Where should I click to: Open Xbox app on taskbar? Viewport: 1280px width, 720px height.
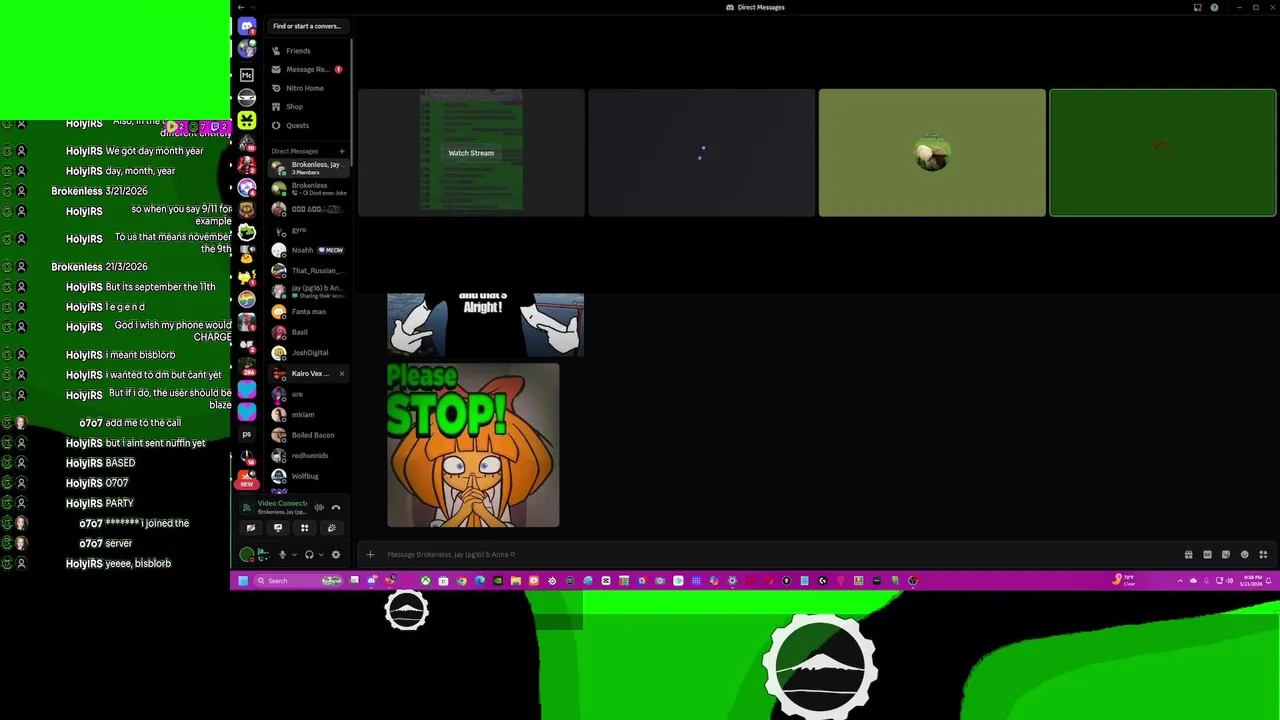[425, 581]
